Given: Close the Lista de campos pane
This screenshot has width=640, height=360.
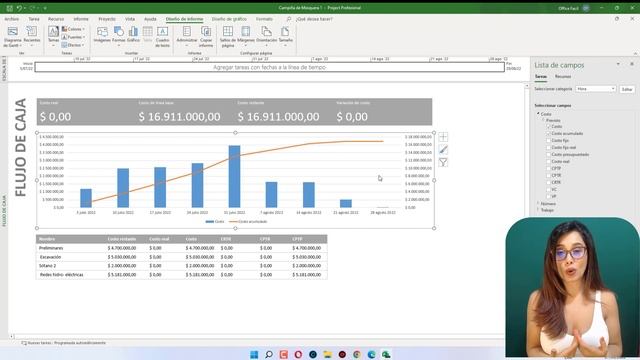Looking at the screenshot, I should pos(632,64).
